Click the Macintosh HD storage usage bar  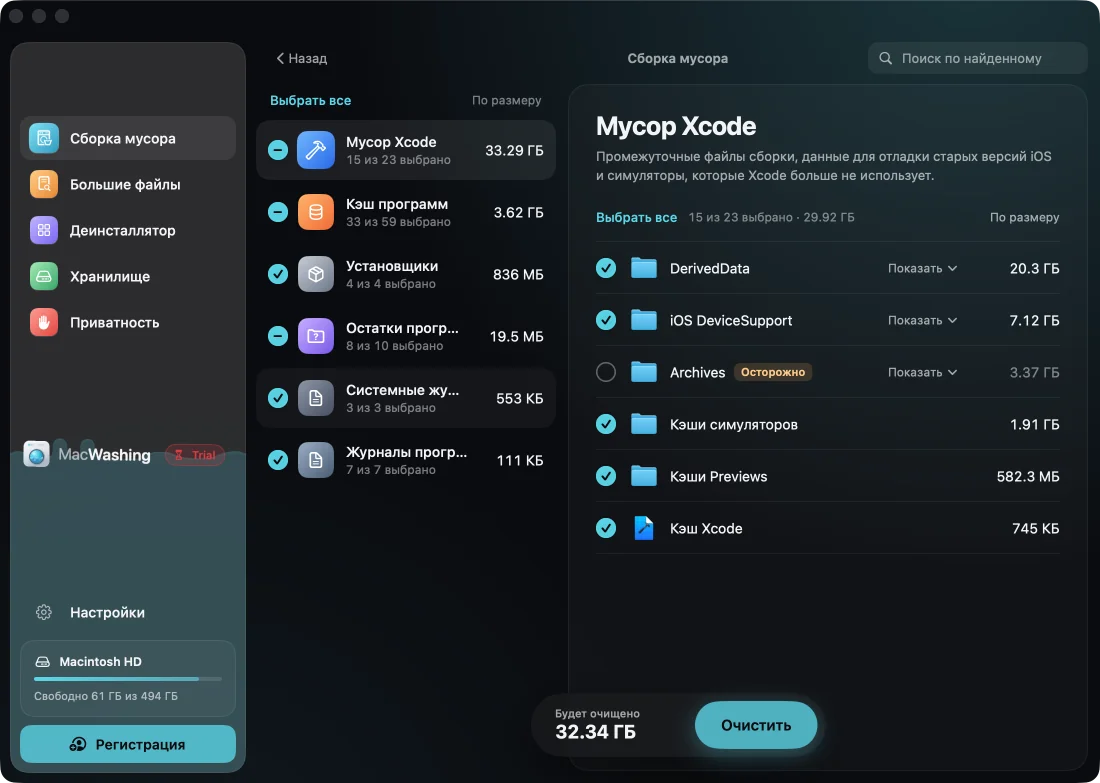(x=128, y=679)
